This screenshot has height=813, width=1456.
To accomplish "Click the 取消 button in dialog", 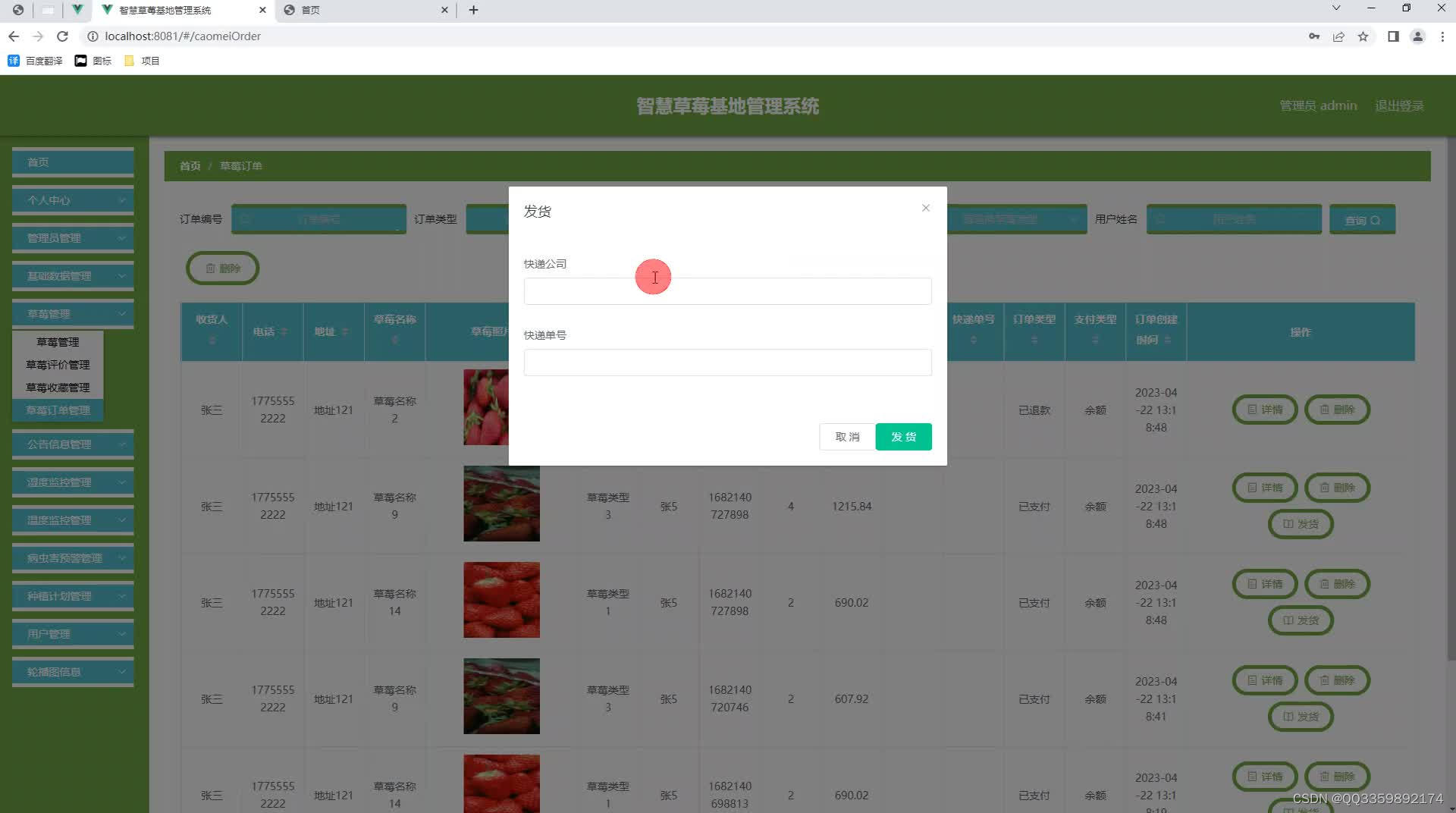I will coord(847,437).
